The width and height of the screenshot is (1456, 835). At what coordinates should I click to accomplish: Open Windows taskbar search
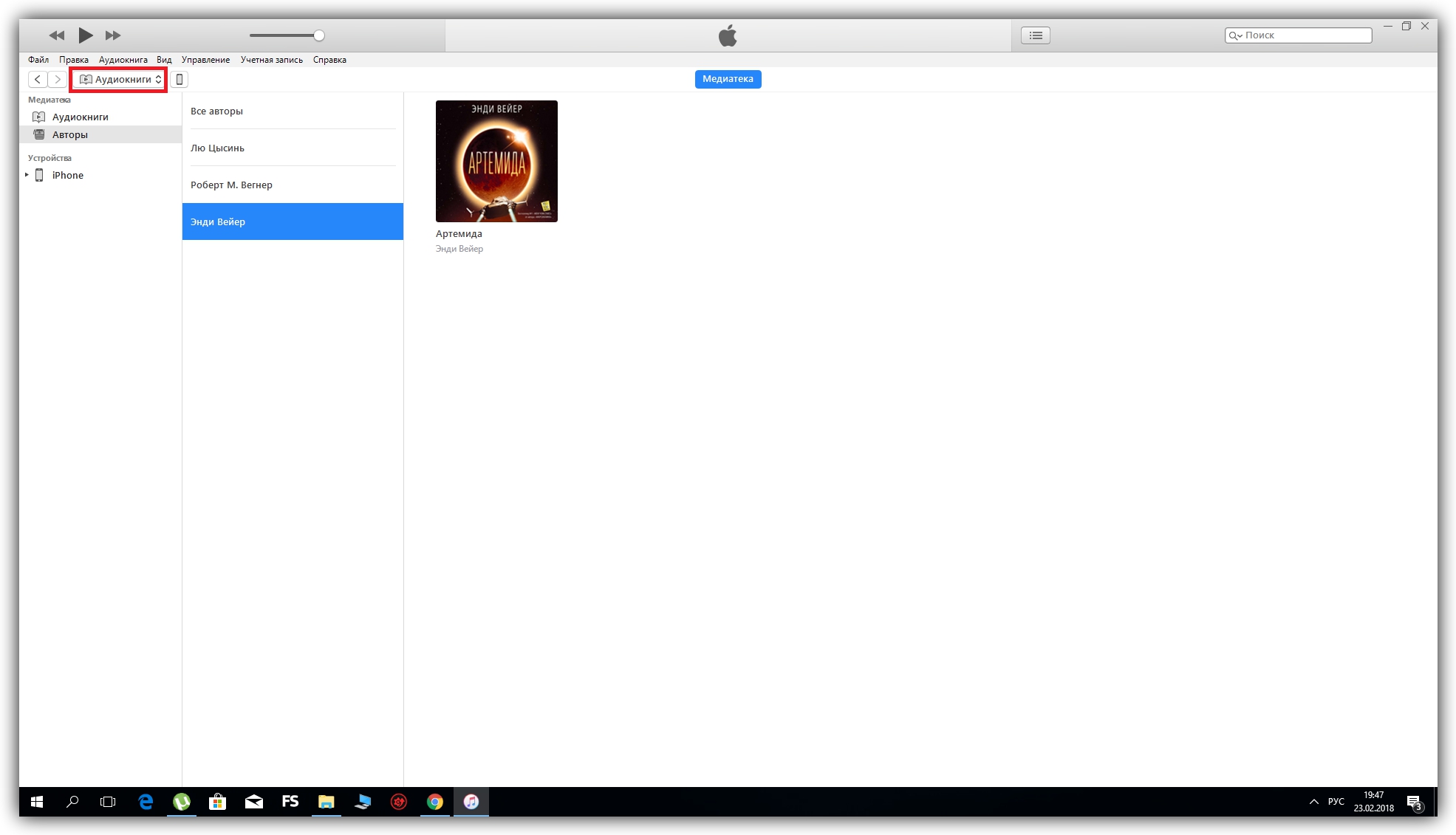click(72, 802)
